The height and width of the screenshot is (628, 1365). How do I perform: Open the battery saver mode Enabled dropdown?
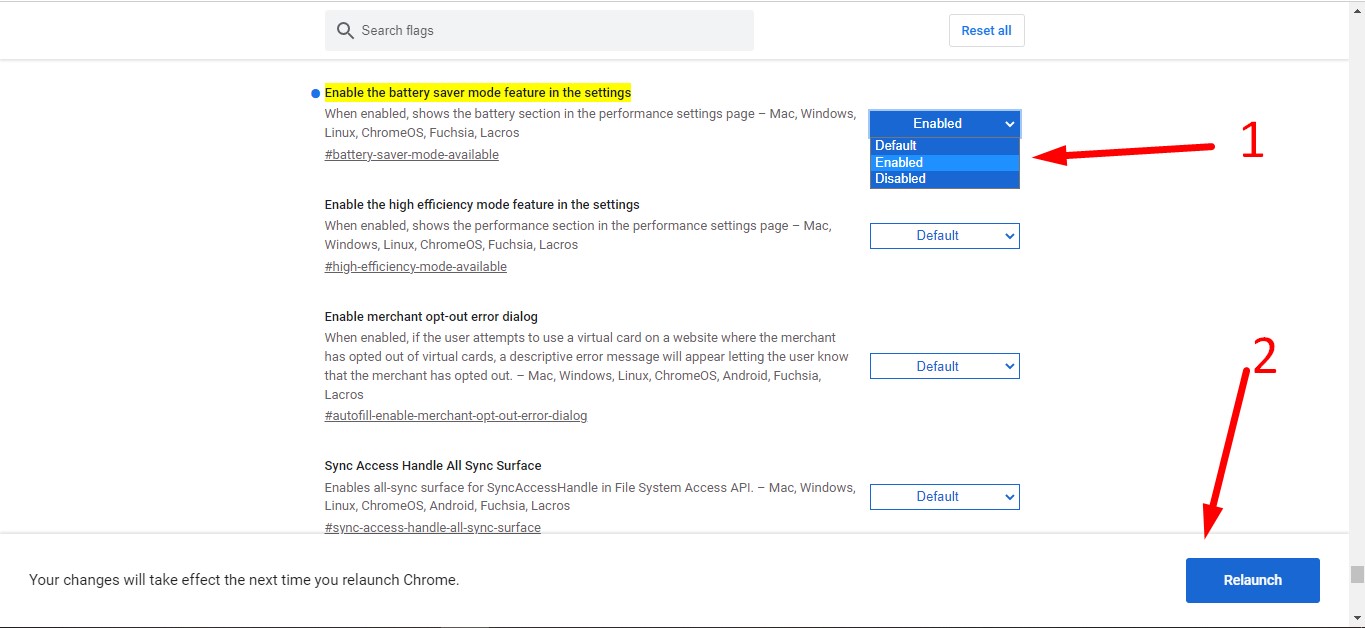(x=945, y=123)
